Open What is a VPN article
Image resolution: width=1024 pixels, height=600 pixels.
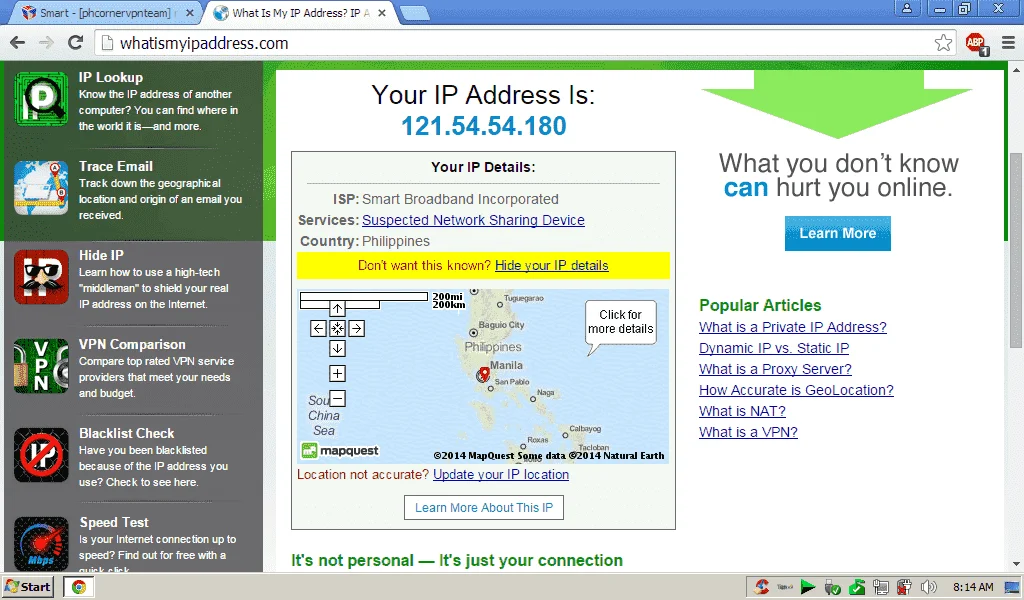point(748,432)
